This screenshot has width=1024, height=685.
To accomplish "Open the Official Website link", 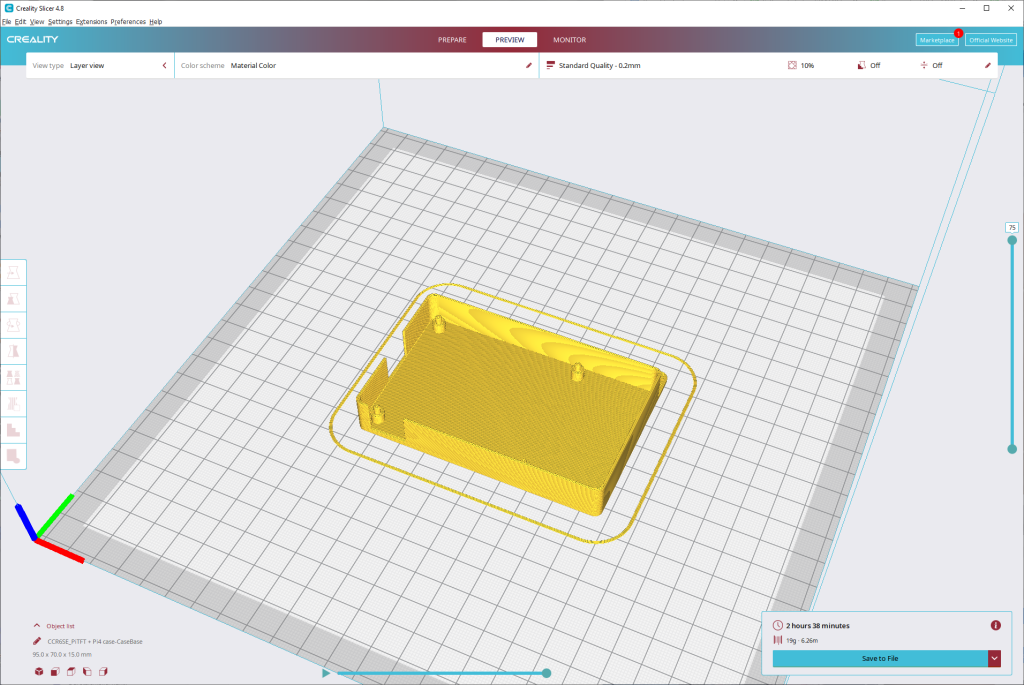I will [x=991, y=40].
